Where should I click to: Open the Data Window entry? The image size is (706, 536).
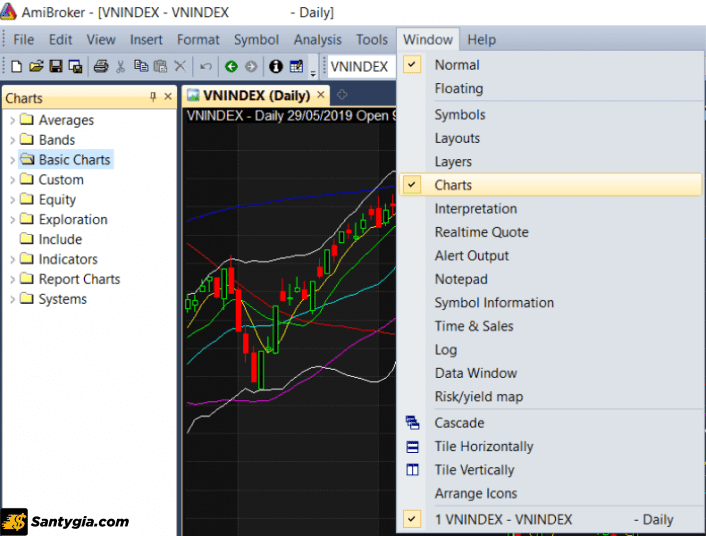click(550, 373)
